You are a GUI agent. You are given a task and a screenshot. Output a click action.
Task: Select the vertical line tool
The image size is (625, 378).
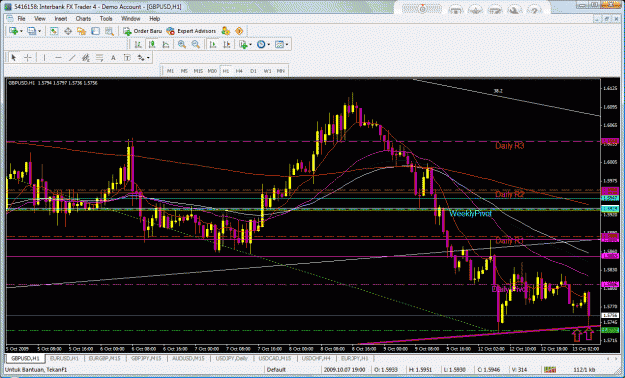44,58
